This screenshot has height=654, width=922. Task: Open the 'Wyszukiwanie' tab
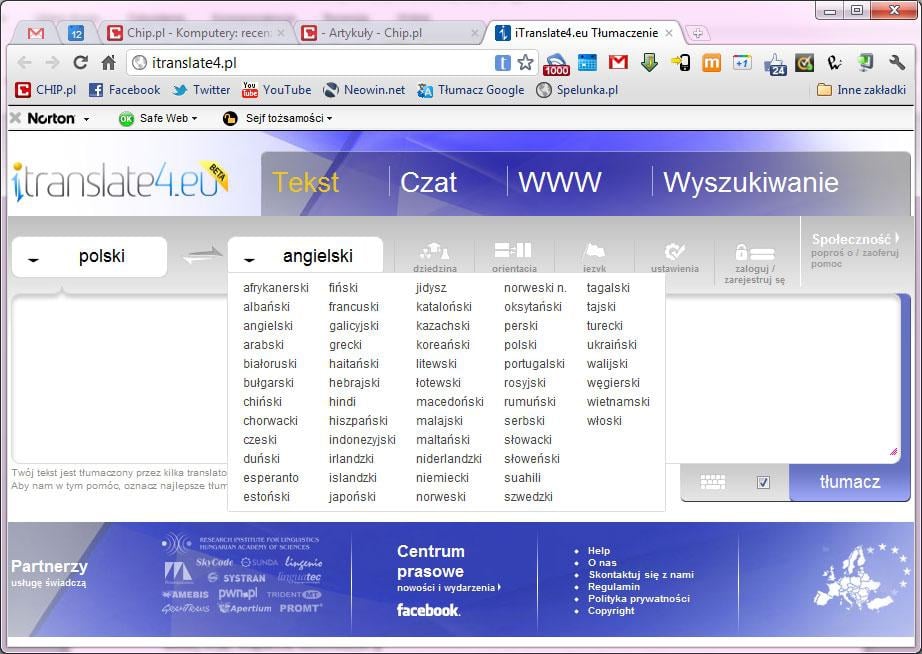tap(750, 183)
